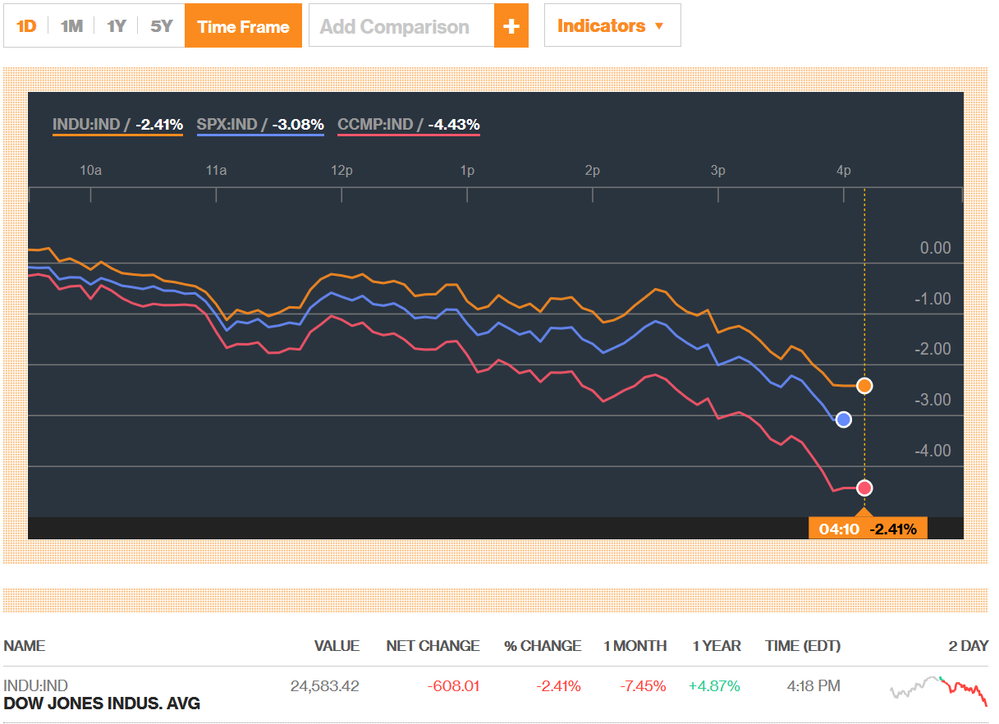Click the 2 DAY column header
Viewport: 999px width, 724px height.
pos(968,646)
